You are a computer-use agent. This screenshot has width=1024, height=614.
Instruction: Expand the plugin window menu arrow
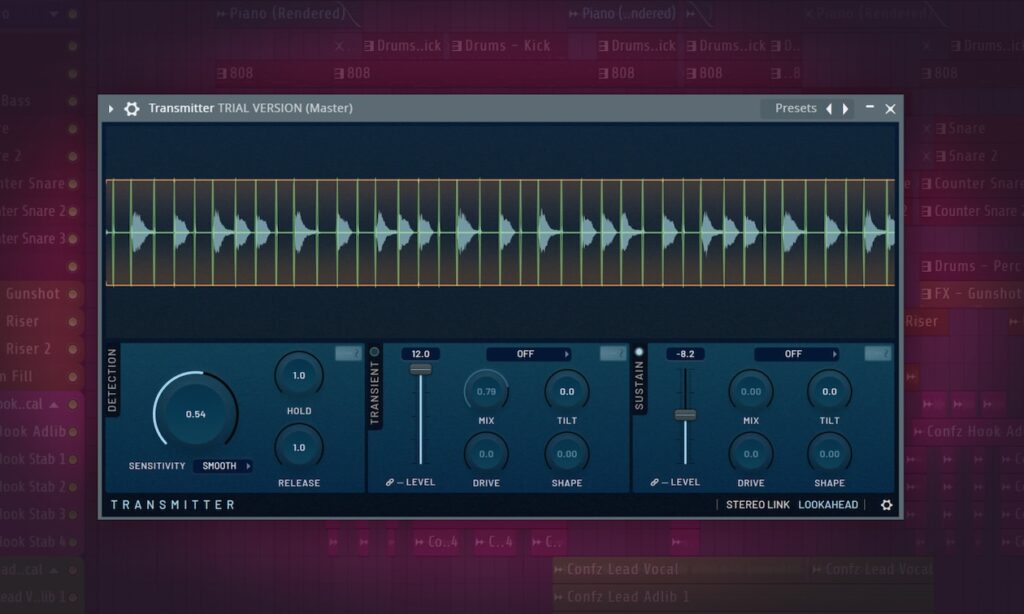point(111,109)
